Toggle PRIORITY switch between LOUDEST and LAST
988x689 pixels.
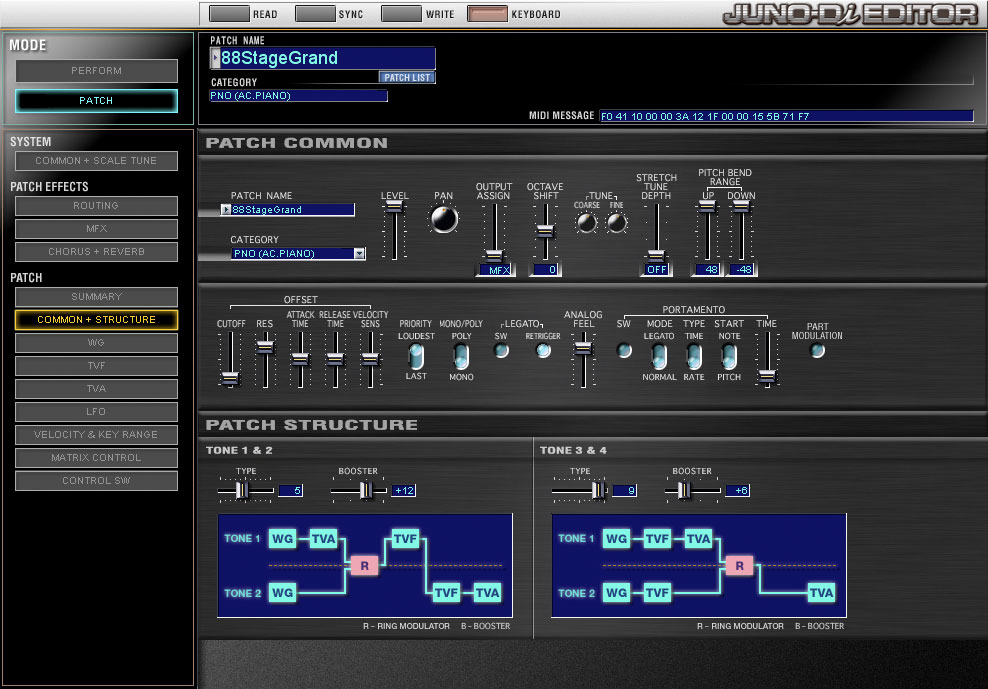coord(416,357)
